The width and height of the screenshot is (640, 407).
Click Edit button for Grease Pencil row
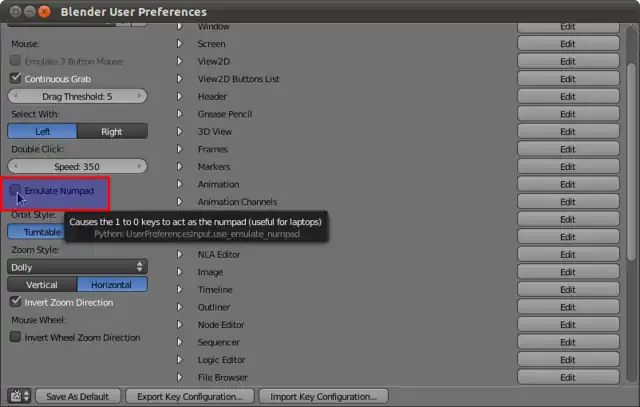pyautogui.click(x=568, y=114)
